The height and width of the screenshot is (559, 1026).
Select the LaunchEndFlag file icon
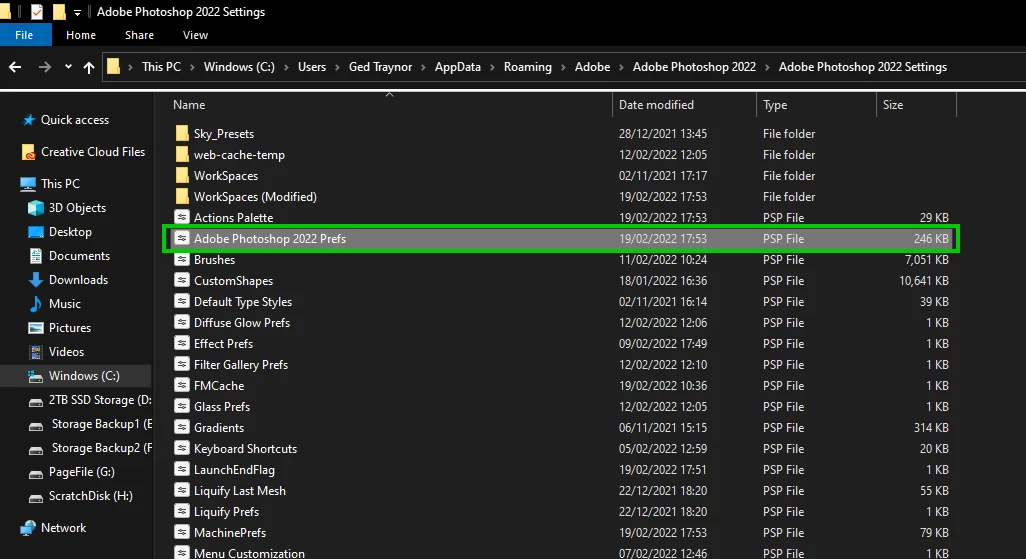point(182,469)
